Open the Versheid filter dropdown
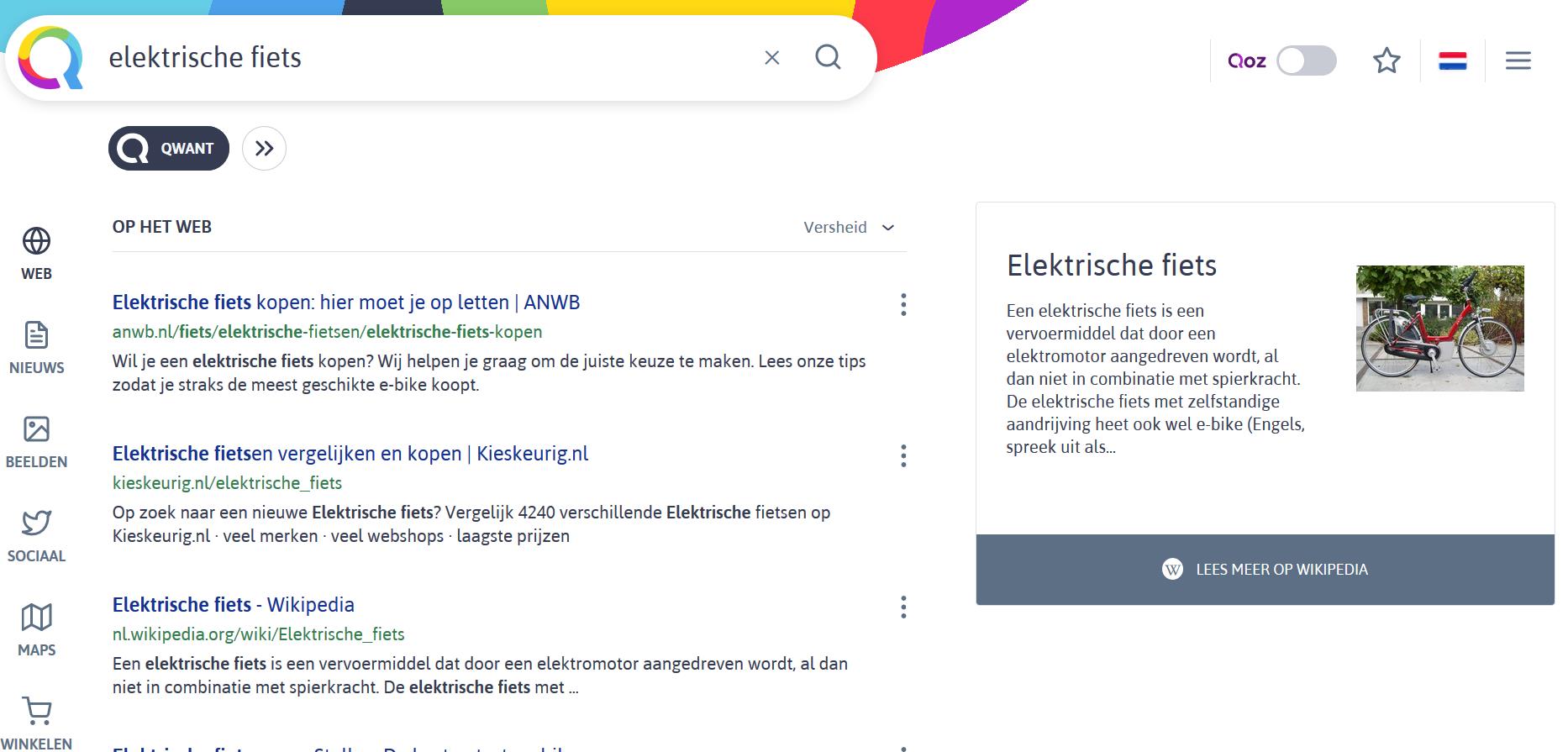Viewport: 1568px width, 752px height. click(850, 227)
